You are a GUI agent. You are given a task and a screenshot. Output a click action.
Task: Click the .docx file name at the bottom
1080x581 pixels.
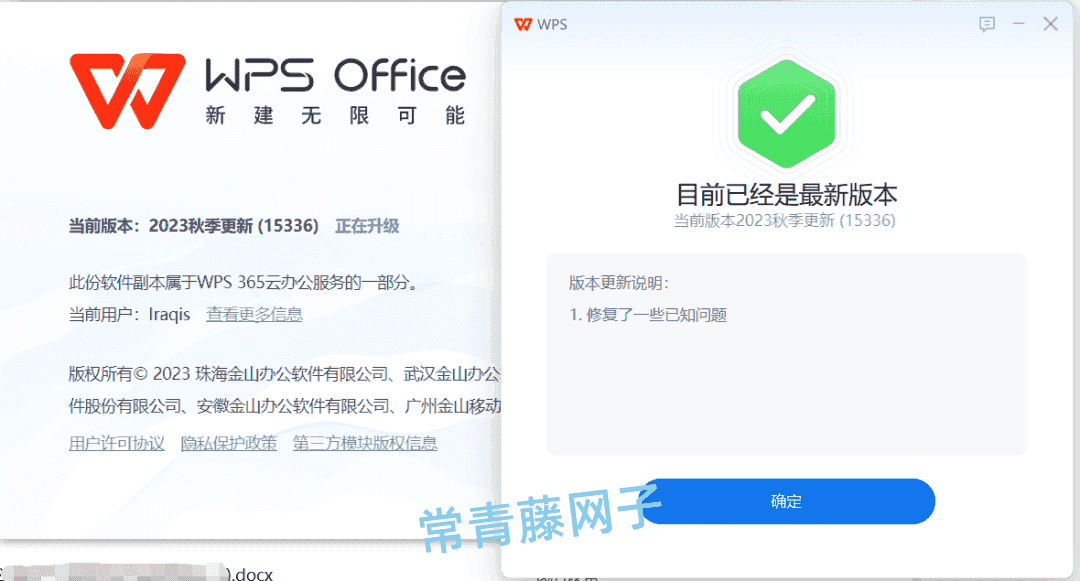click(x=250, y=573)
